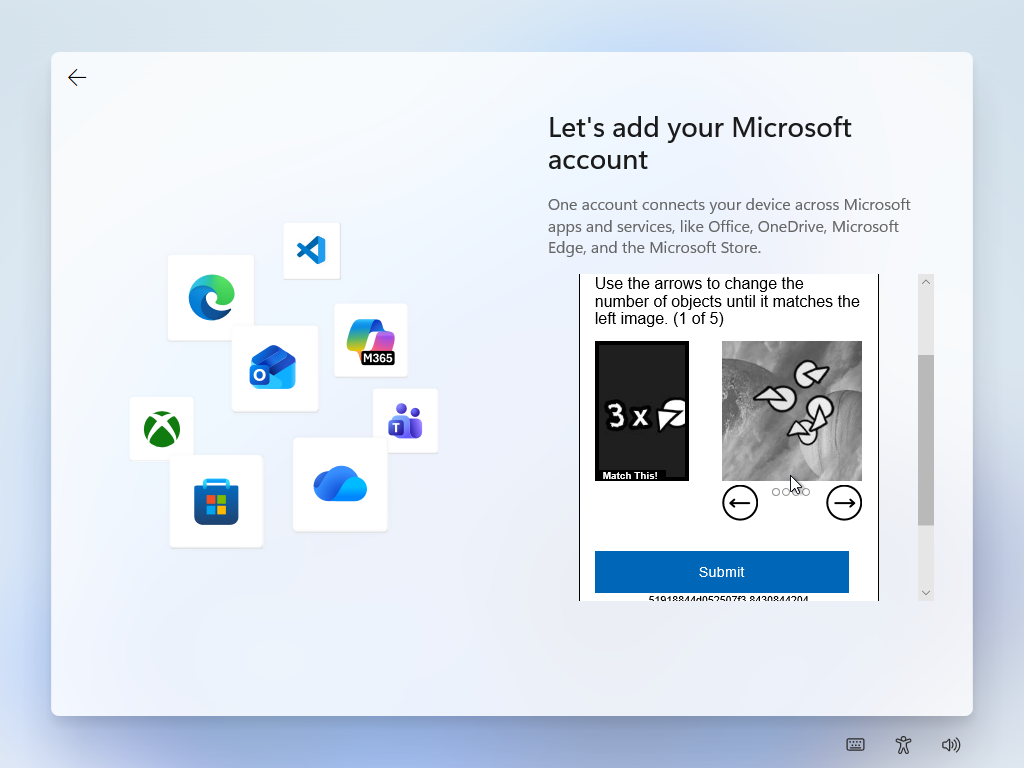
Task: Click the volume icon in the taskbar
Action: 951,745
